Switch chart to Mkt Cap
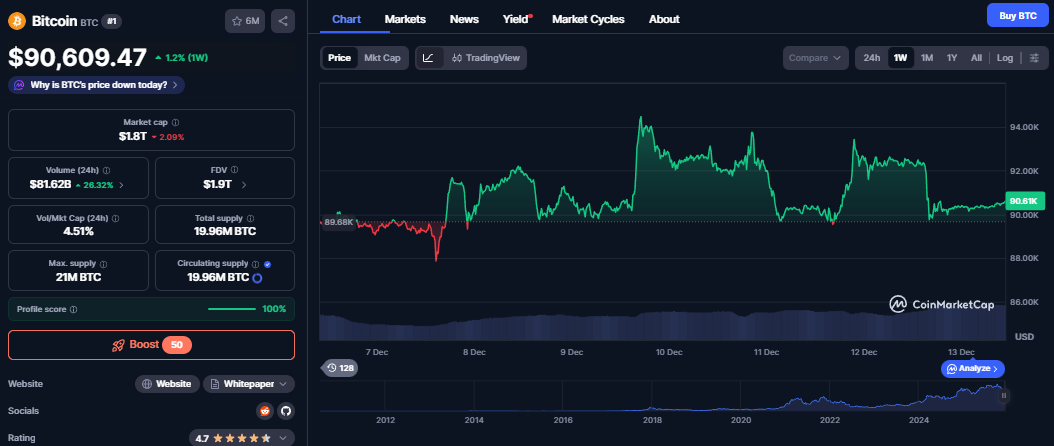This screenshot has width=1054, height=446. tap(382, 58)
